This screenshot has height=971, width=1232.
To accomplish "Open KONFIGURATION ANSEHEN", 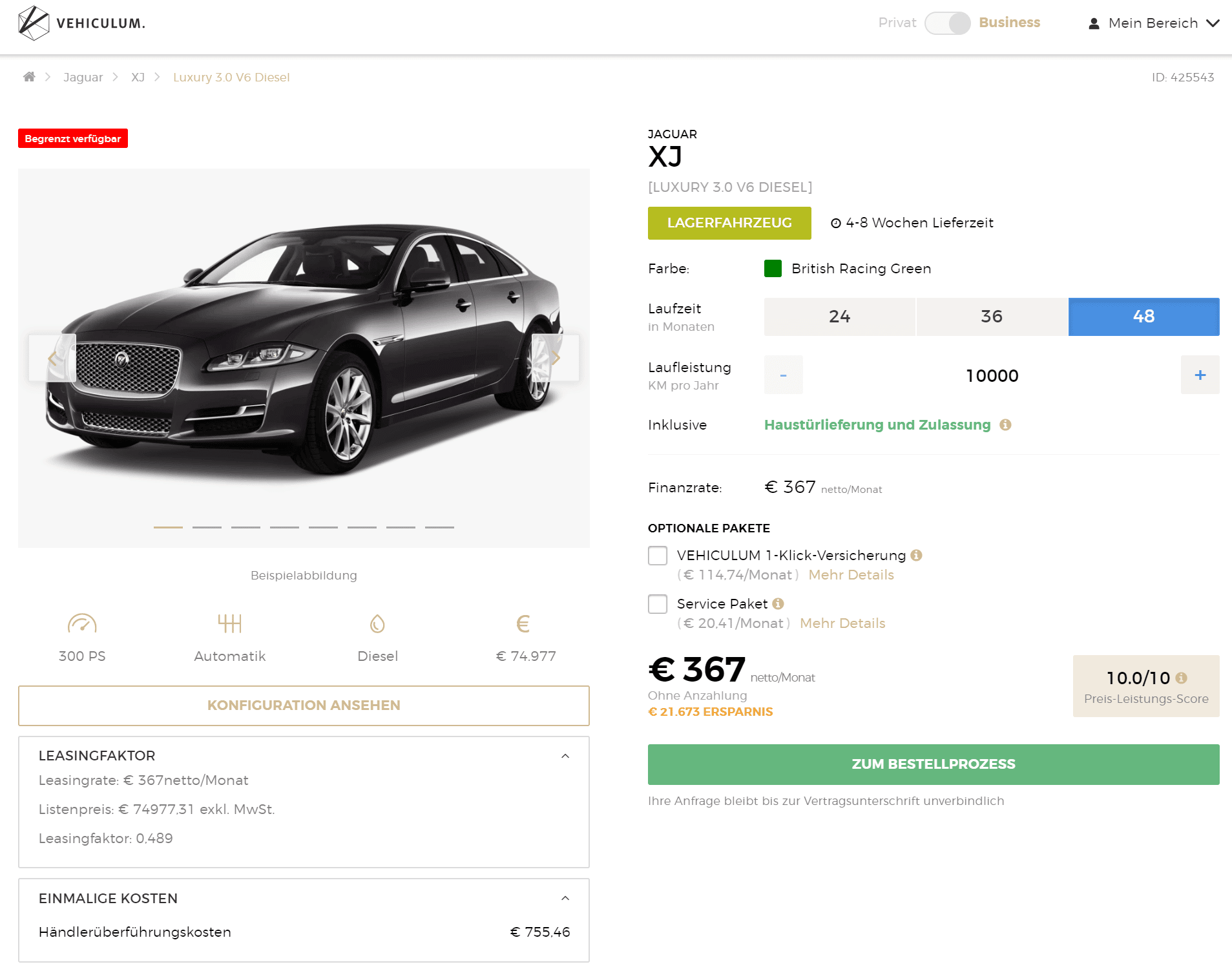I will click(304, 705).
